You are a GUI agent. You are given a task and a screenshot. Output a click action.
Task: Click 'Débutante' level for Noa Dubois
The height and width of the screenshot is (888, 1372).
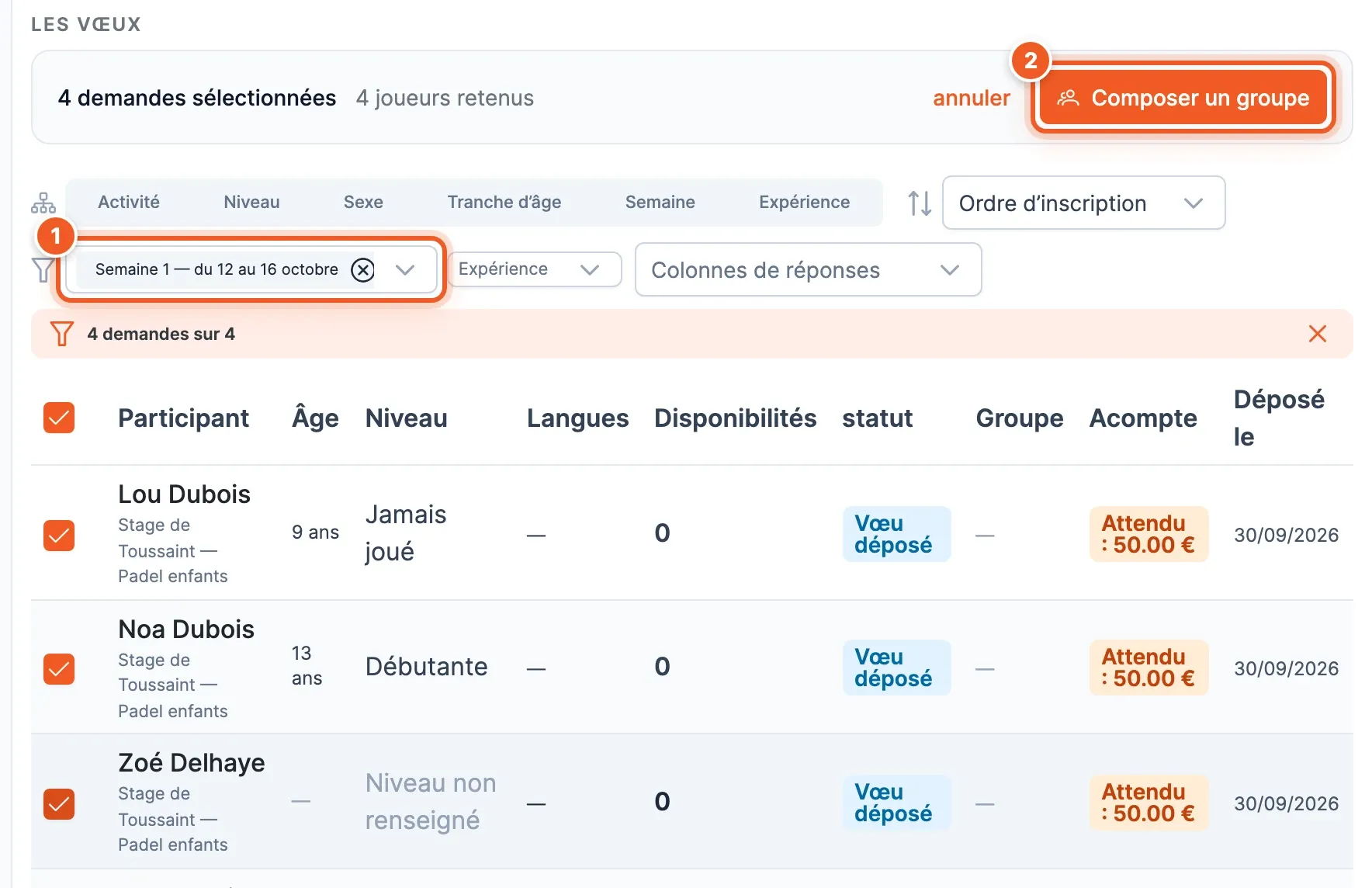tap(426, 667)
